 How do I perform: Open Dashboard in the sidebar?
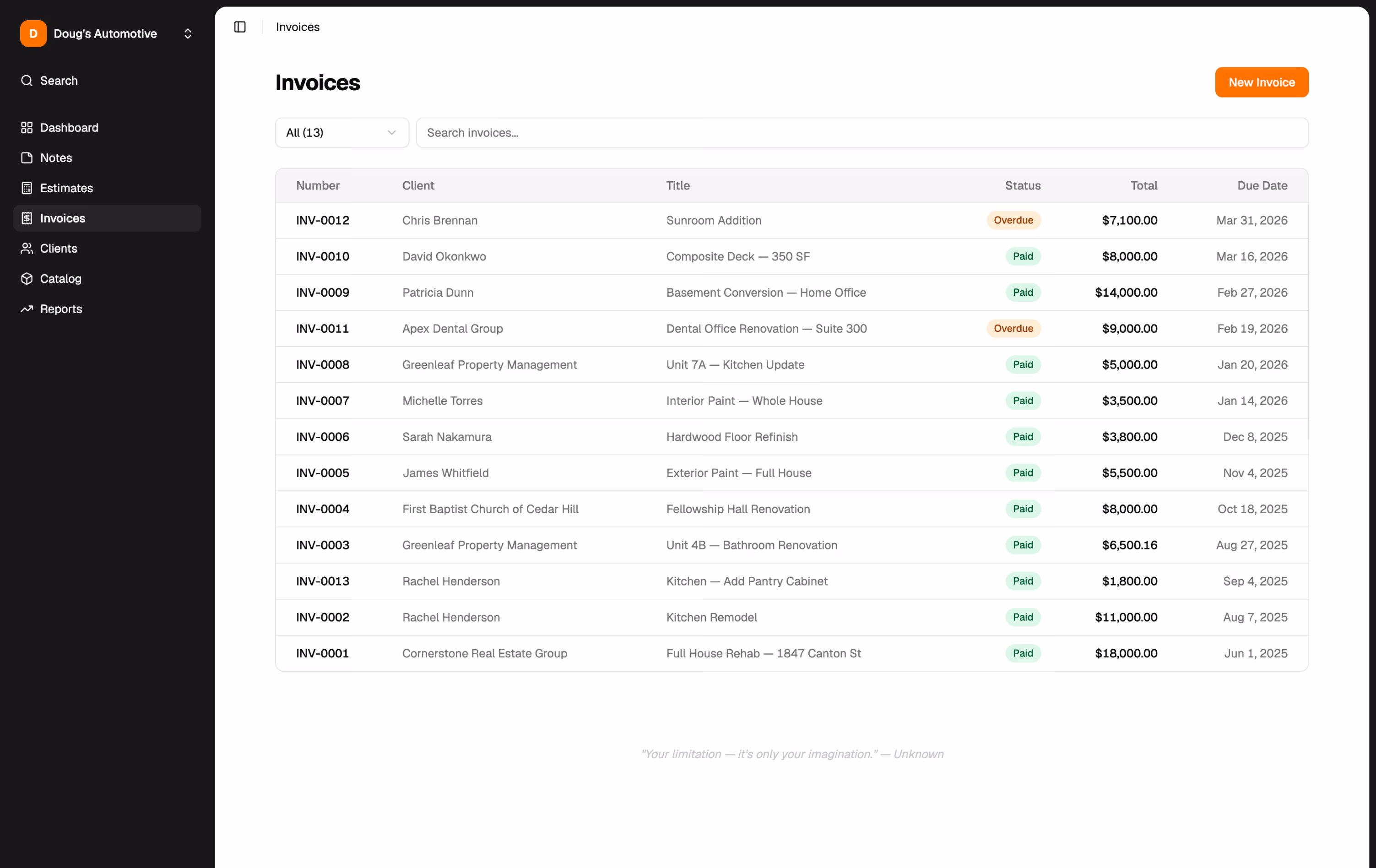[108, 127]
